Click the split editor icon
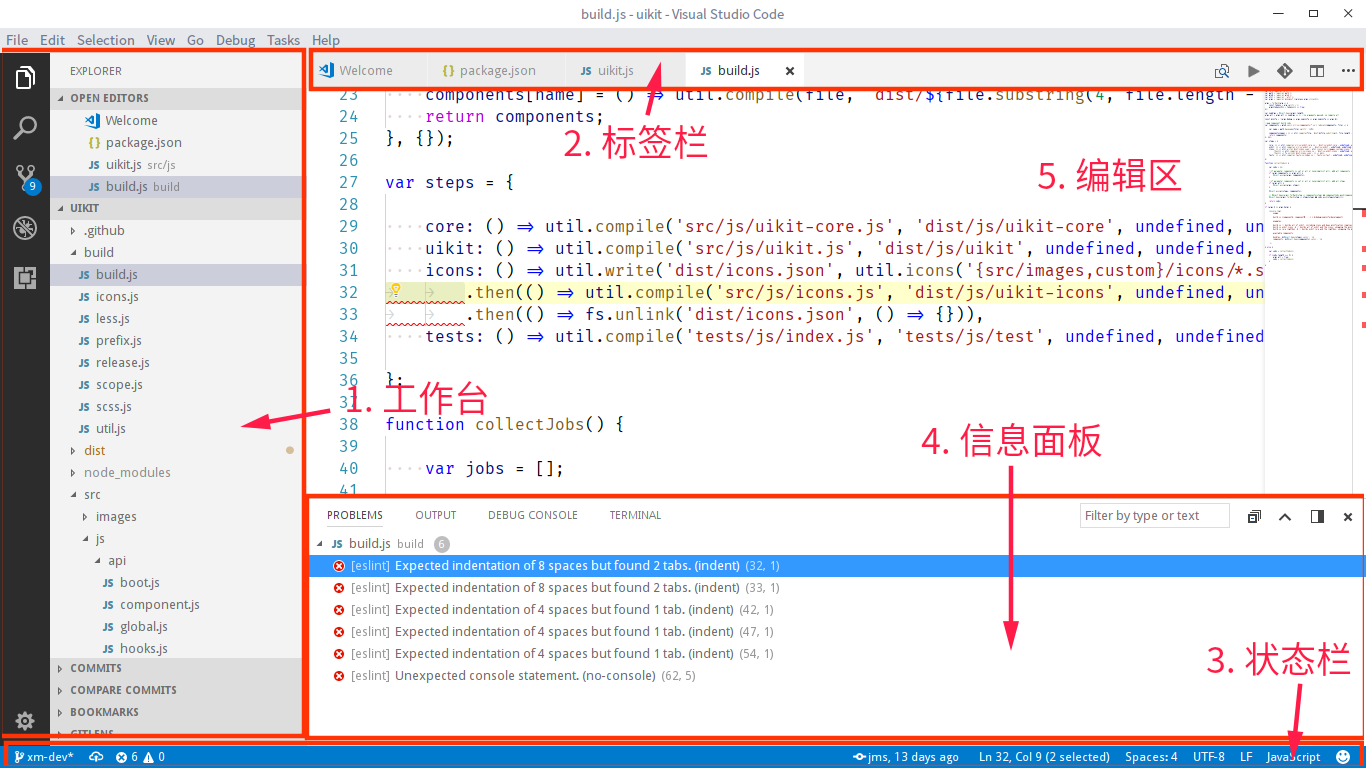This screenshot has height=768, width=1366. (x=1317, y=71)
